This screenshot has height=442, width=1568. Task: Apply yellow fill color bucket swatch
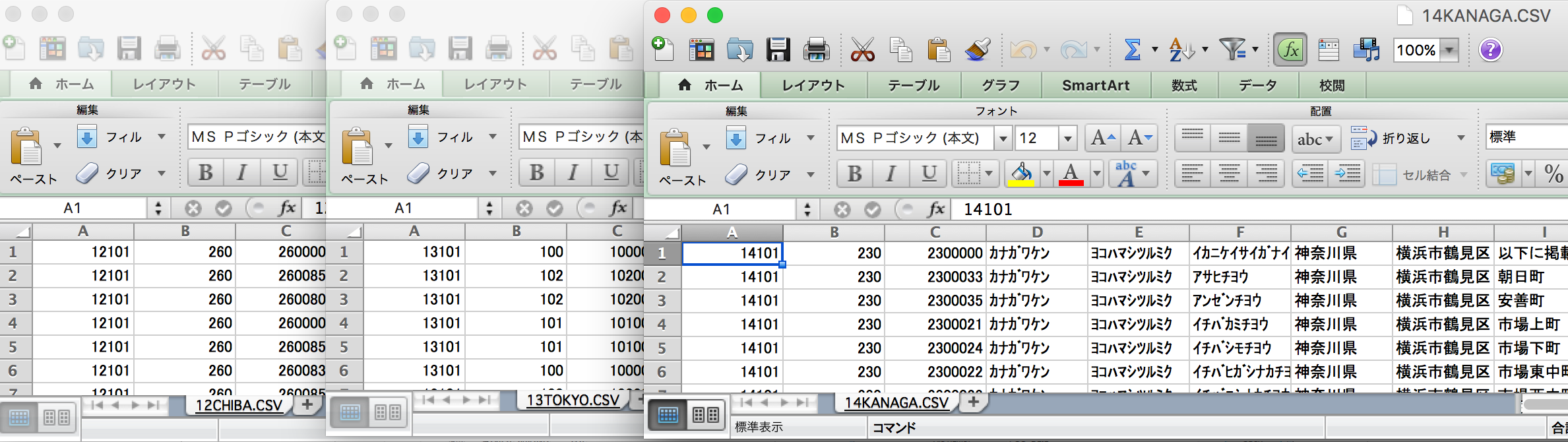pos(1021,175)
